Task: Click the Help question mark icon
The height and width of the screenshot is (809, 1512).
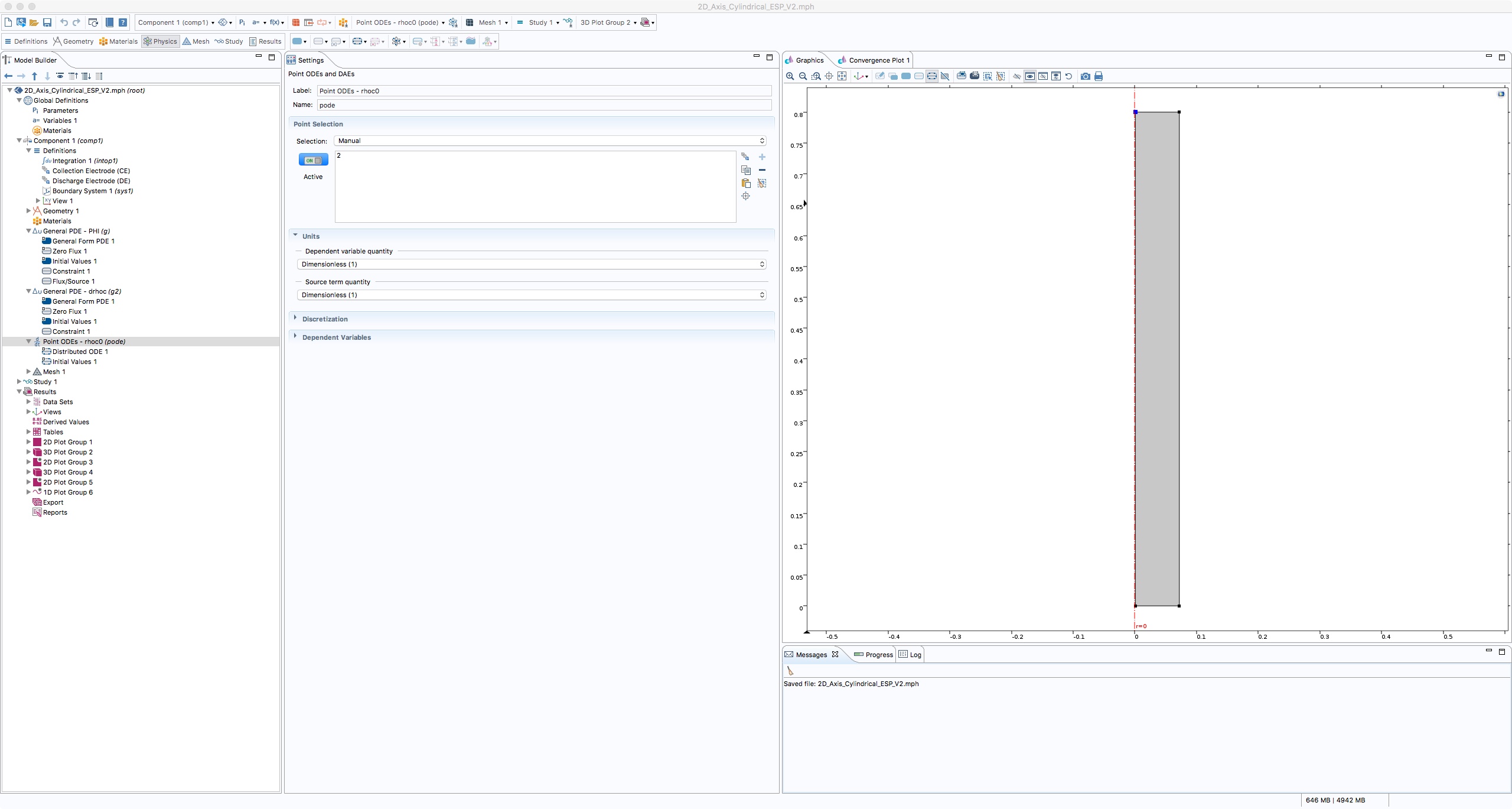Action: click(x=123, y=22)
